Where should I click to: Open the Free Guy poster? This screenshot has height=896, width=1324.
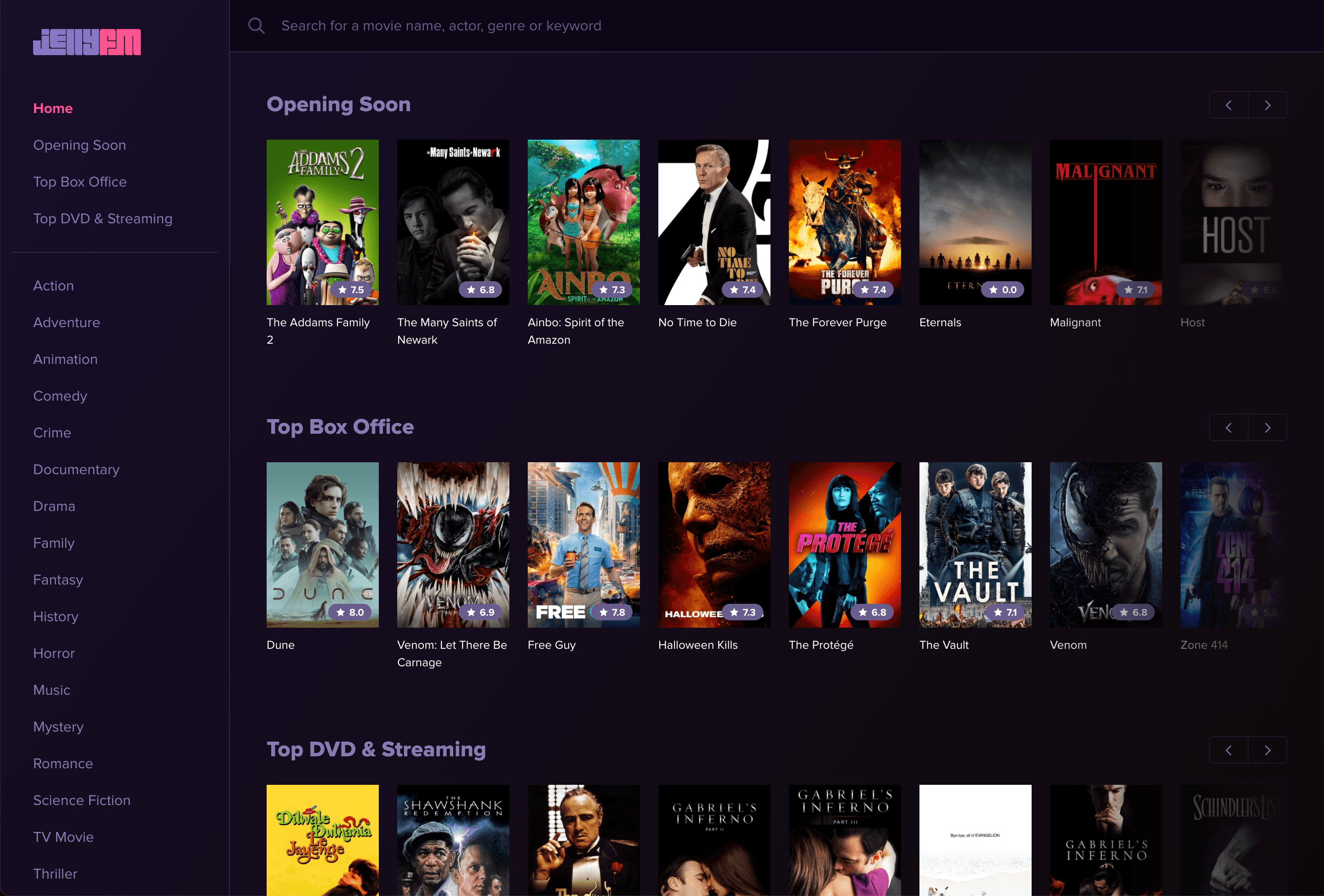click(583, 545)
